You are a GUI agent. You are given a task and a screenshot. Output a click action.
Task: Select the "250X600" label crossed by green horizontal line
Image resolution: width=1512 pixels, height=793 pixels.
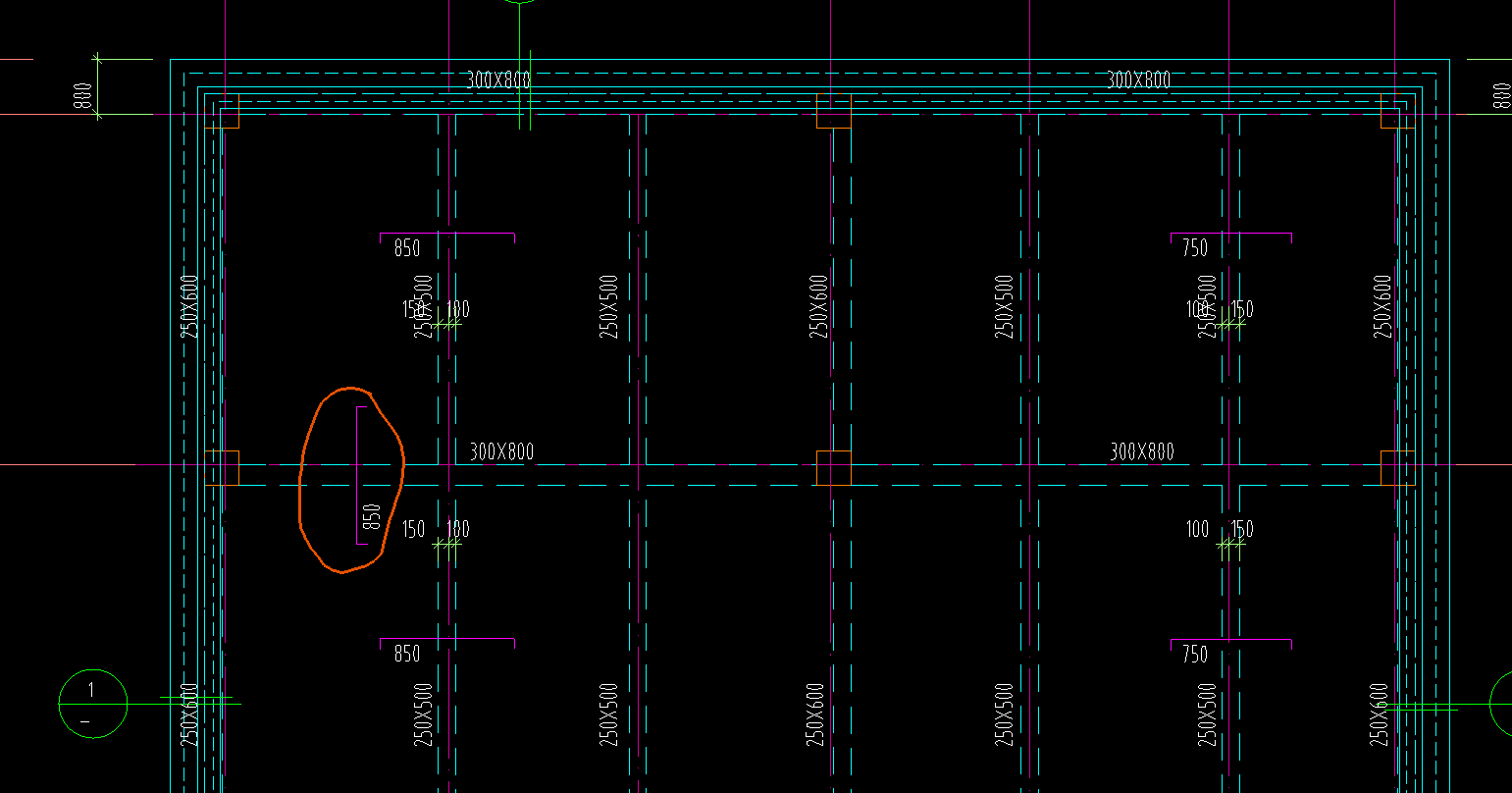[x=190, y=714]
